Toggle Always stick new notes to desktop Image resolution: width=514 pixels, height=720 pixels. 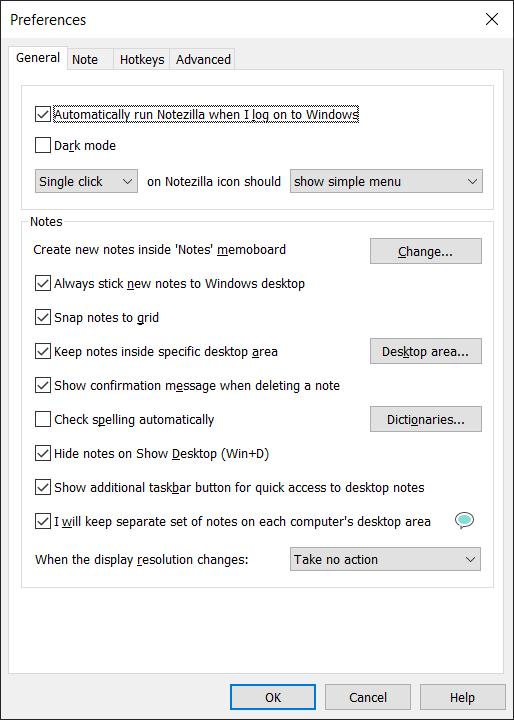point(43,283)
